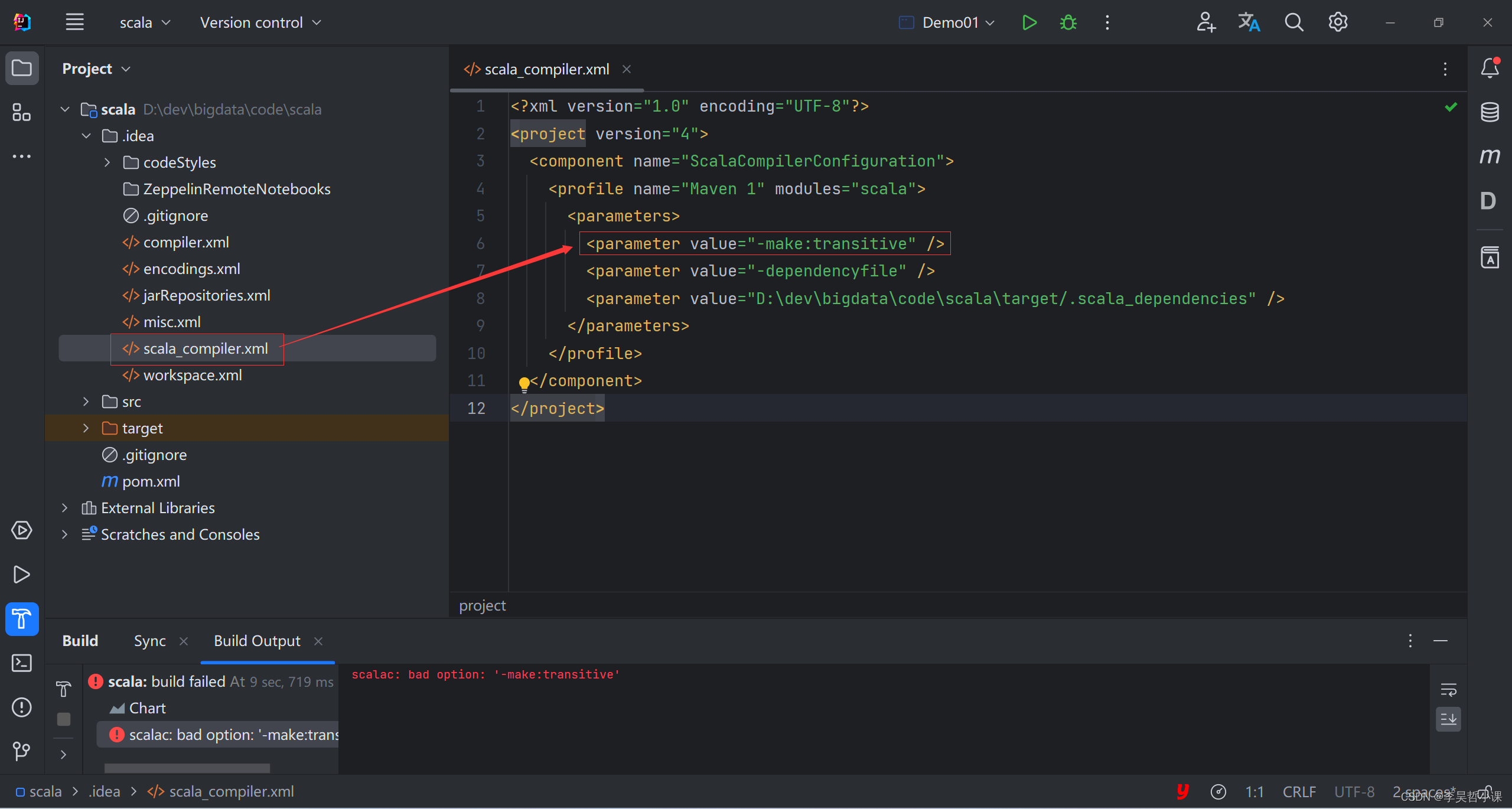Open editor tab options menu

pyautogui.click(x=1445, y=69)
